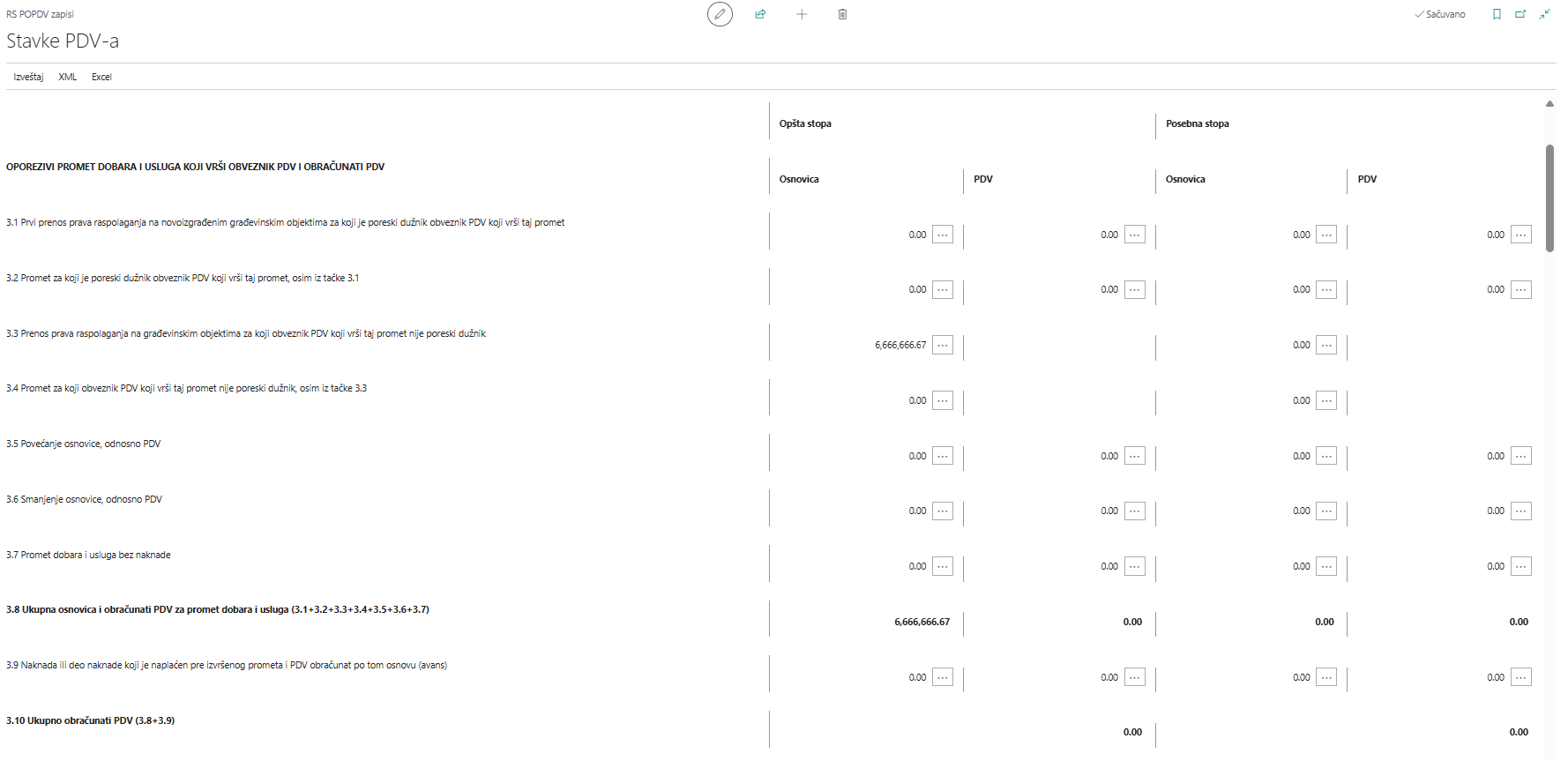This screenshot has height=761, width=1568.
Task: Click the share icon in header
Action: (760, 14)
